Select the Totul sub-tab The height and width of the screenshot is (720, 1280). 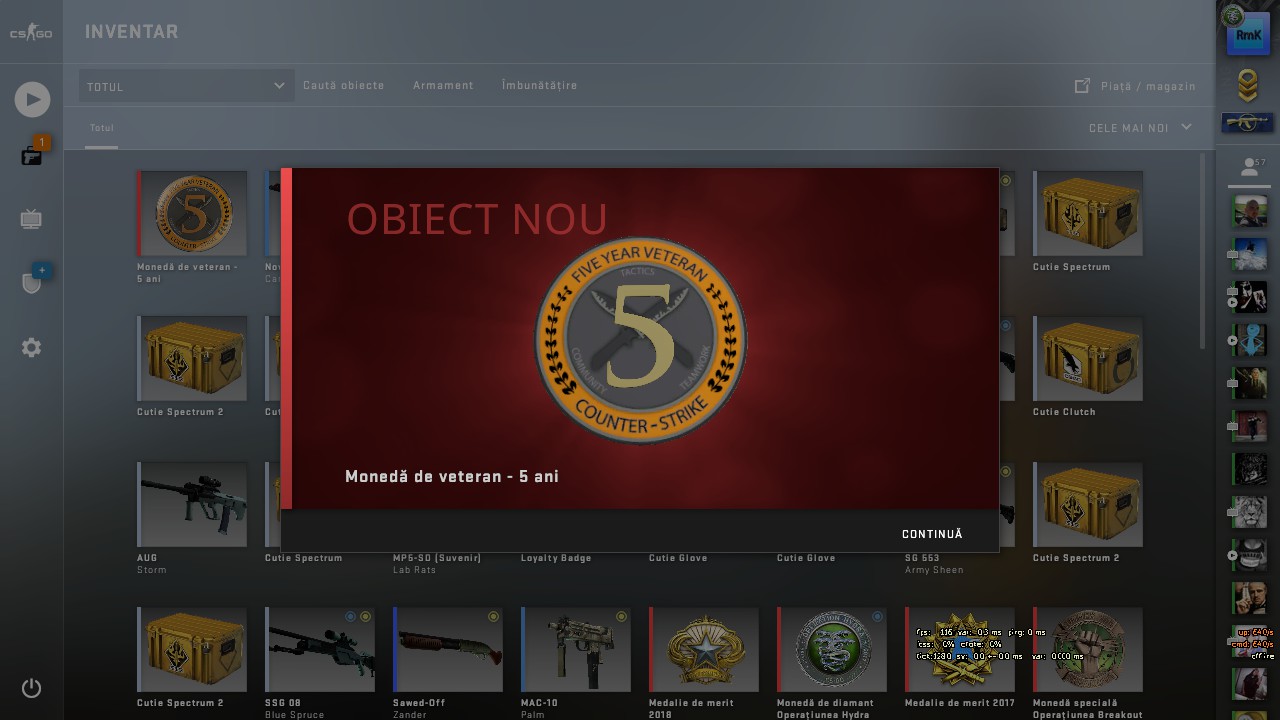(x=102, y=129)
